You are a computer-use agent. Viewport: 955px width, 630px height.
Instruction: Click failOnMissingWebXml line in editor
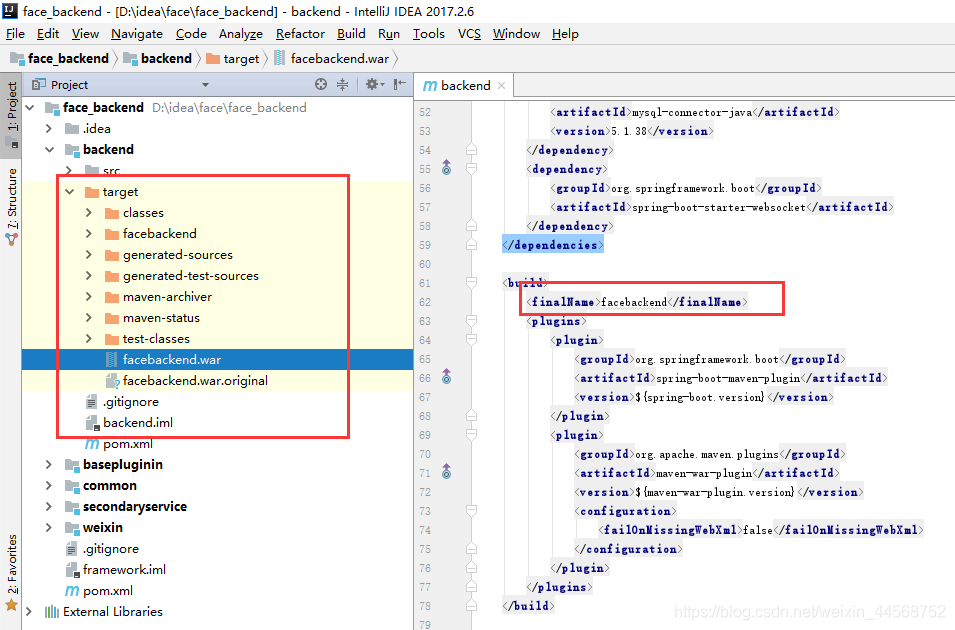[761, 530]
